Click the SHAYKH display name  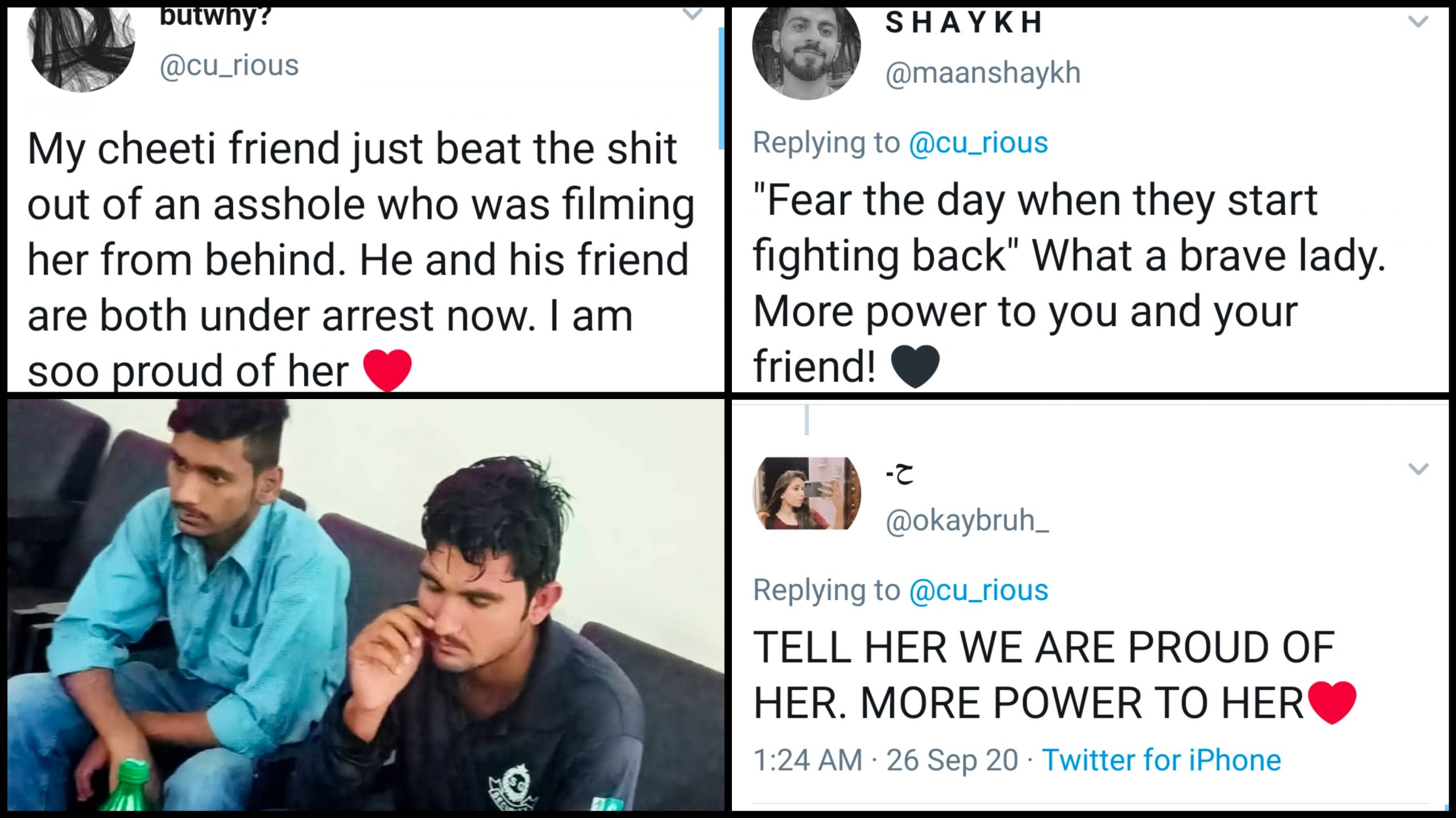[x=964, y=23]
